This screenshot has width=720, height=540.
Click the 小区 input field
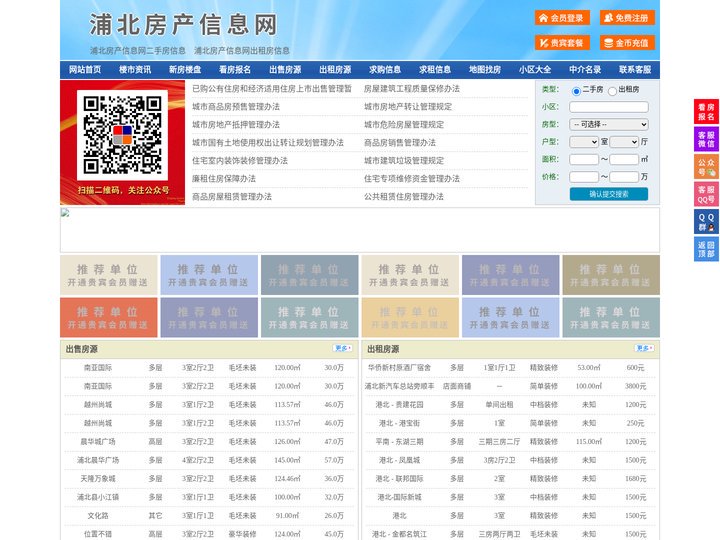tap(609, 107)
